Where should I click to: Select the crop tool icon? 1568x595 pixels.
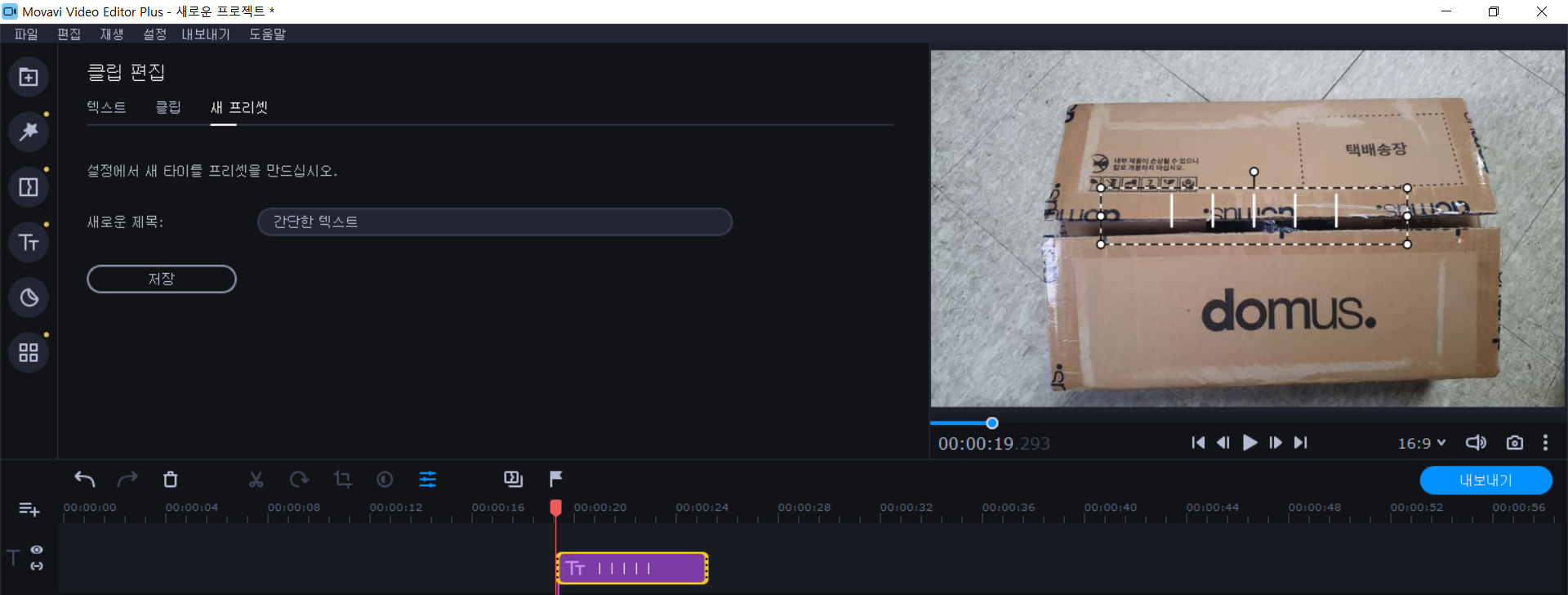click(x=343, y=479)
